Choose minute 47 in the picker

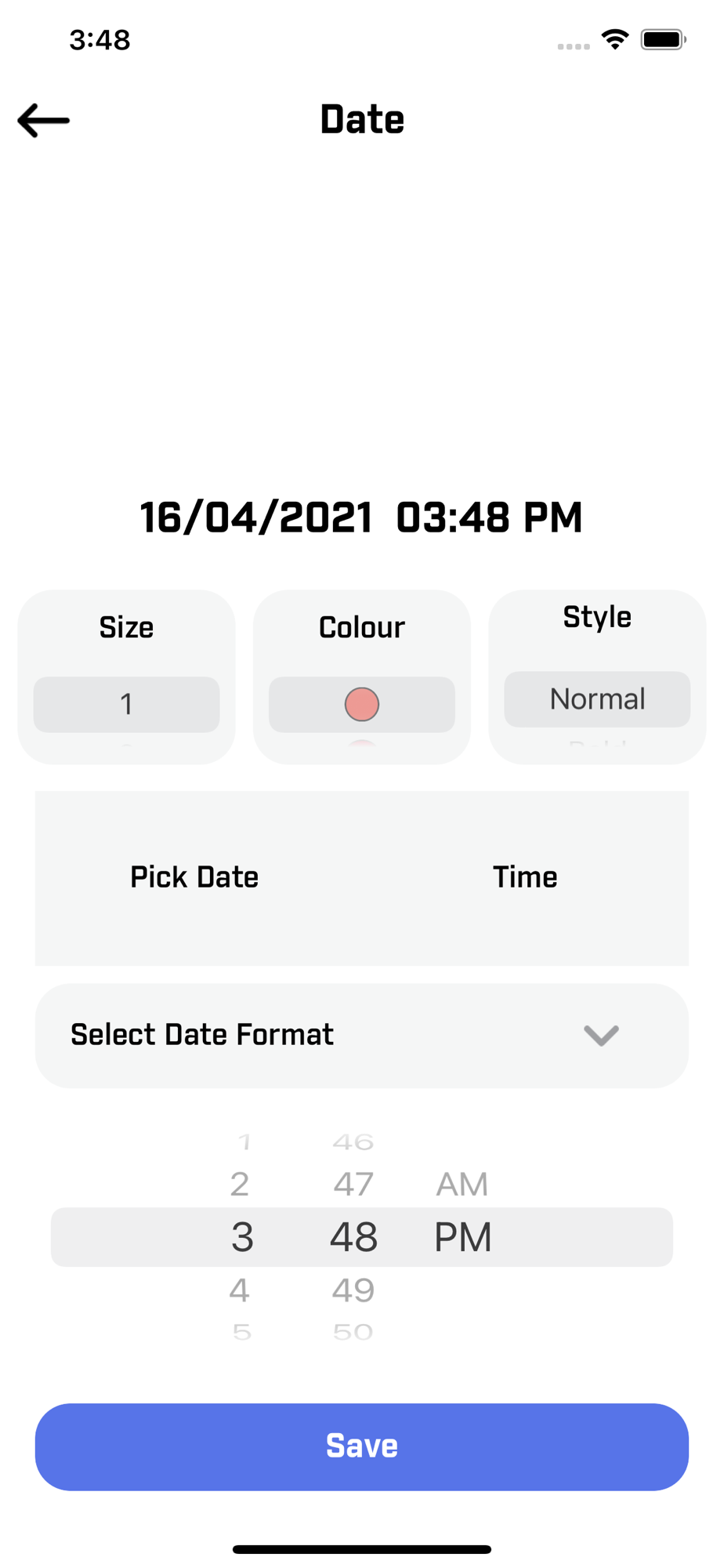coord(353,1184)
